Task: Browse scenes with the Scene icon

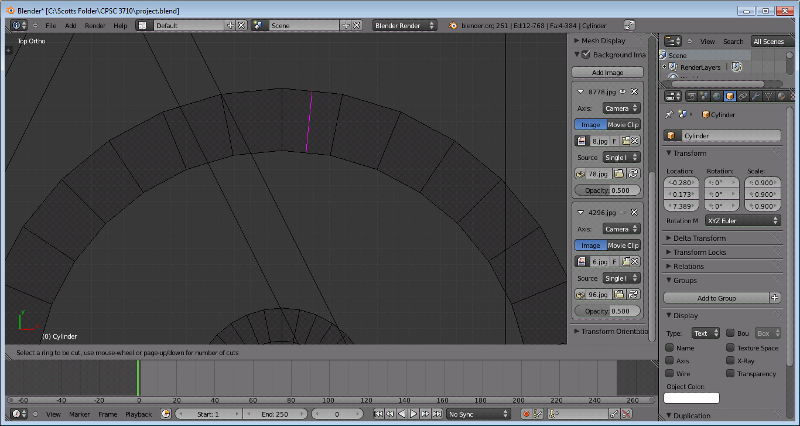Action: click(x=258, y=26)
